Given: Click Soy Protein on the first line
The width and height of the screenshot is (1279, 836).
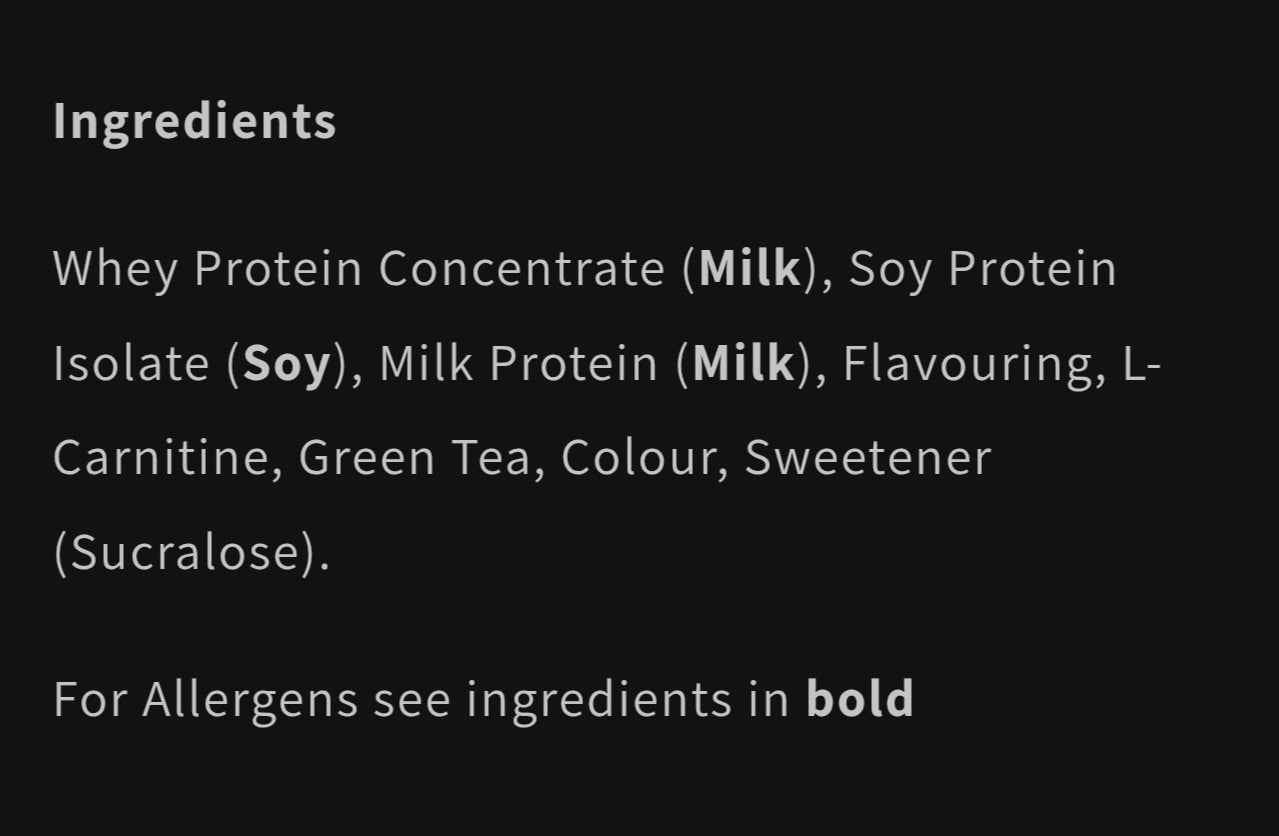Looking at the screenshot, I should (982, 269).
